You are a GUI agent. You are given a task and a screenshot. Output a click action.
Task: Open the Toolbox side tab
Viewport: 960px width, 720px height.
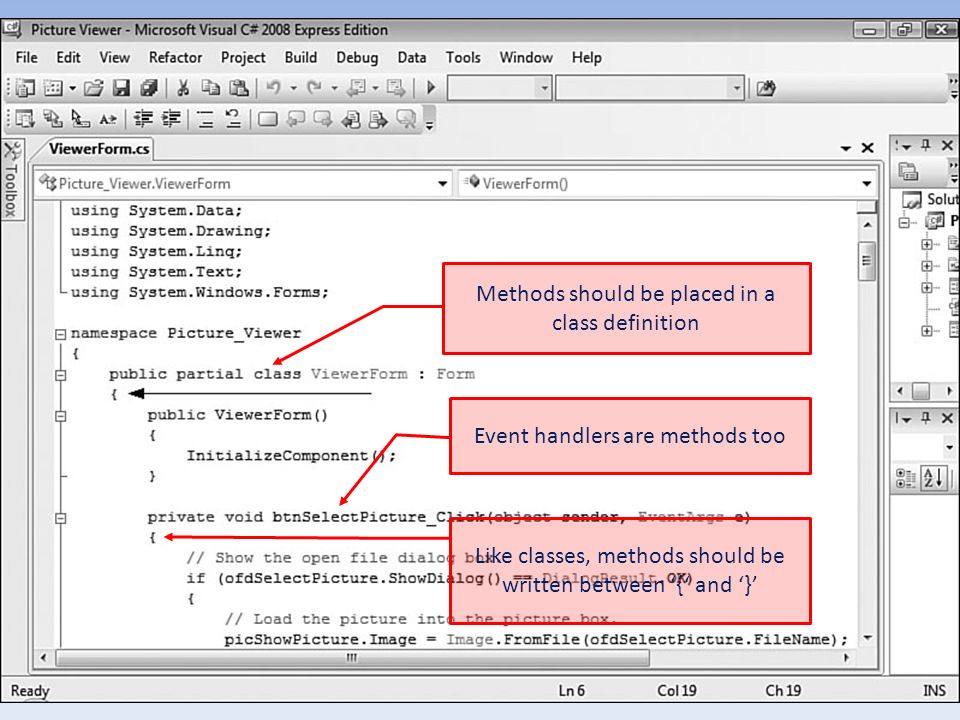[x=12, y=180]
